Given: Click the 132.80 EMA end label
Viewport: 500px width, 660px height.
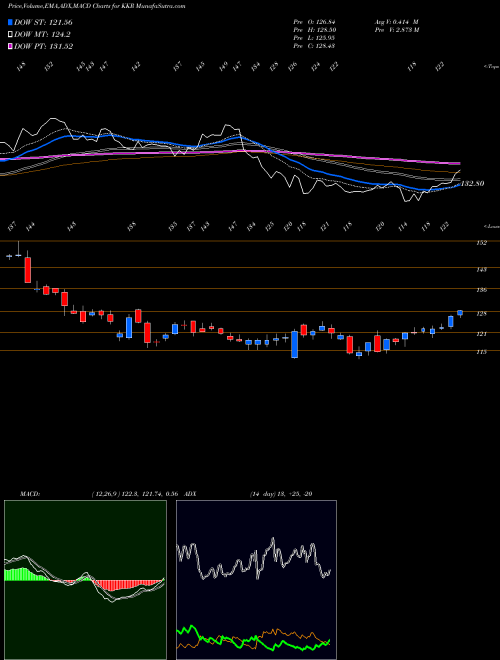Looking at the screenshot, I should (x=473, y=184).
